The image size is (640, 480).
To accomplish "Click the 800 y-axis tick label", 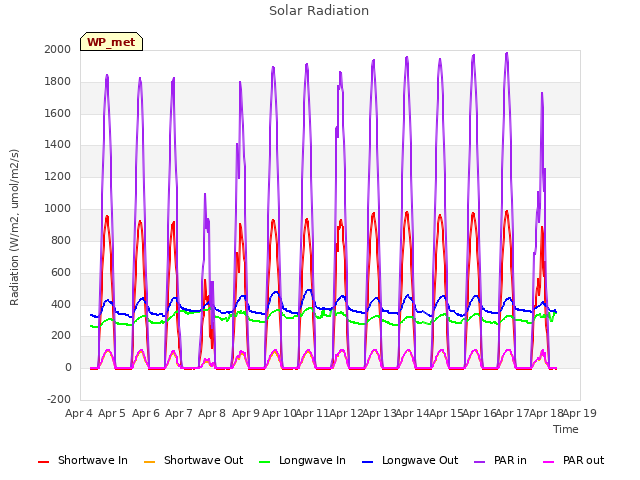I will click(x=61, y=240).
